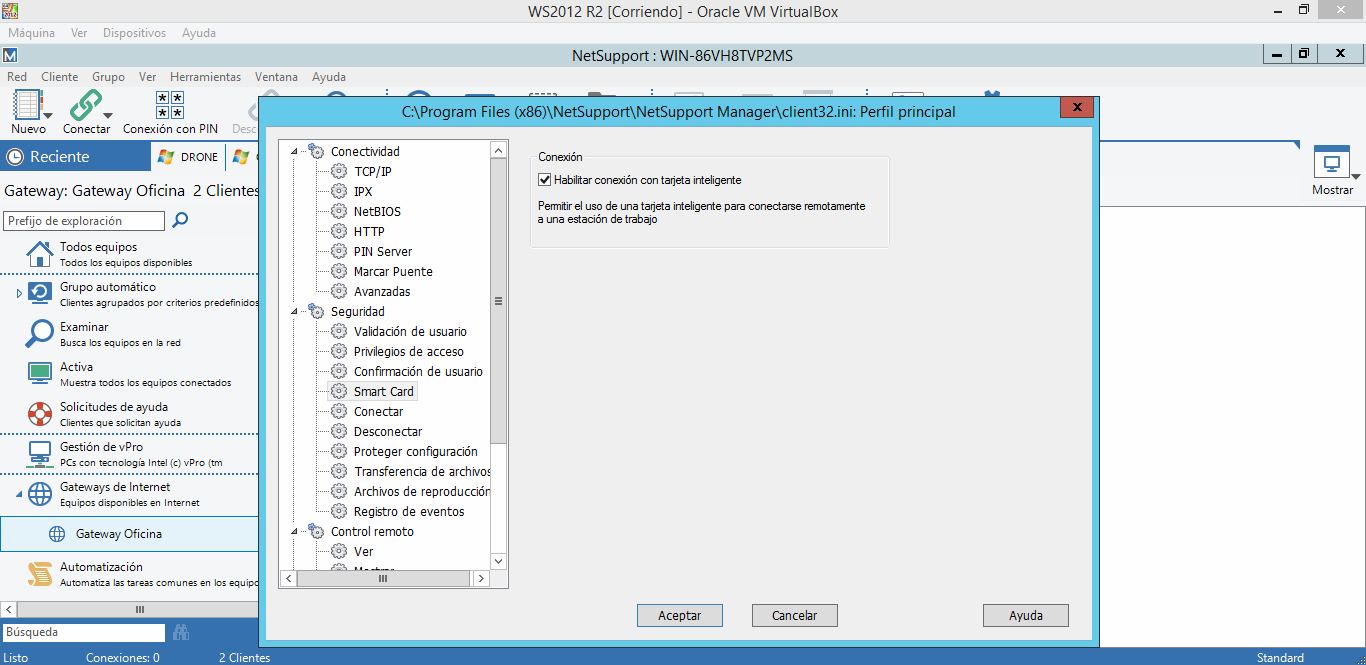
Task: Click gear icon beside Avanzadas
Action: coord(339,291)
